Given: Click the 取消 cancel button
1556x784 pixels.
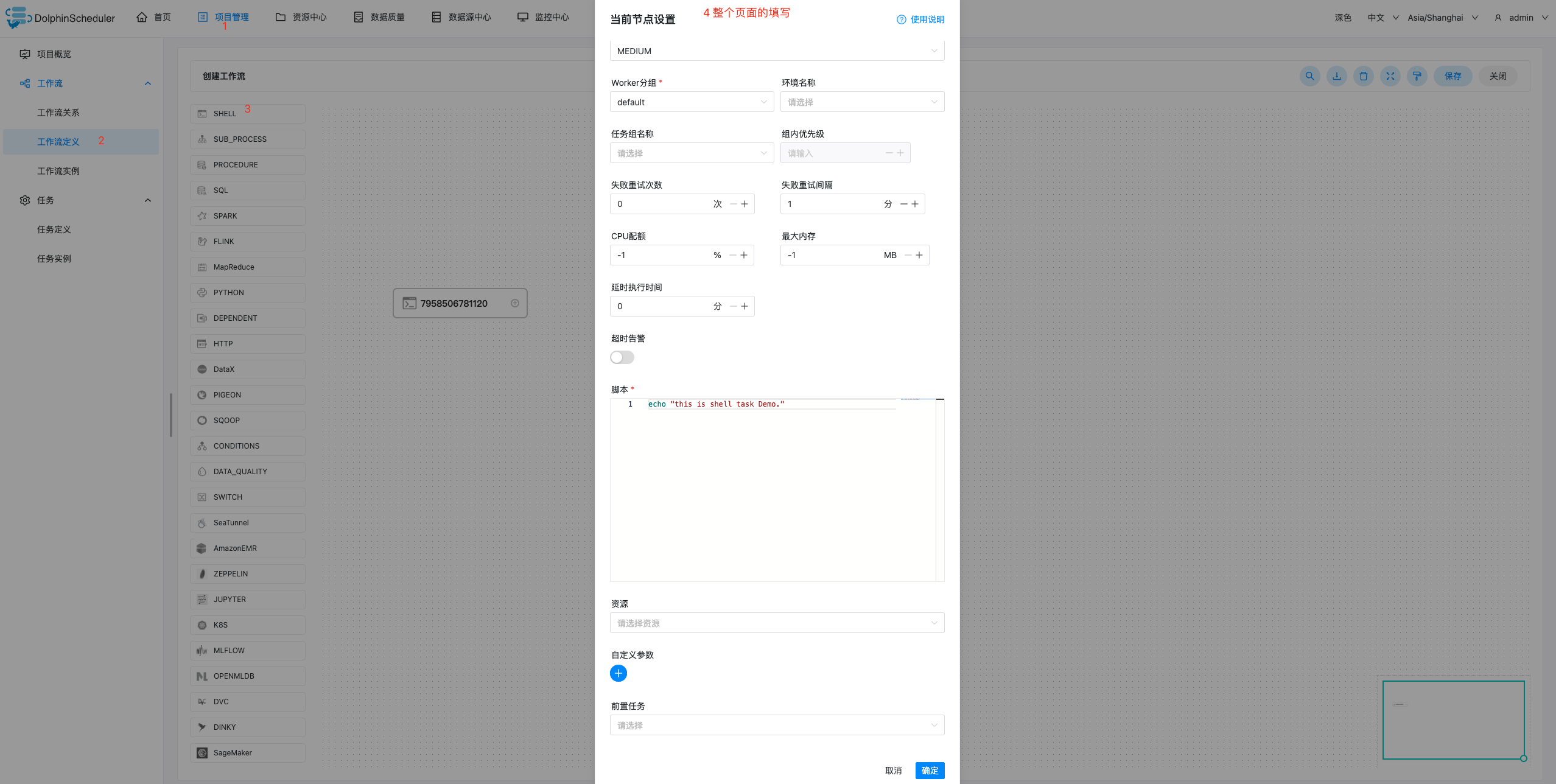Looking at the screenshot, I should click(893, 771).
